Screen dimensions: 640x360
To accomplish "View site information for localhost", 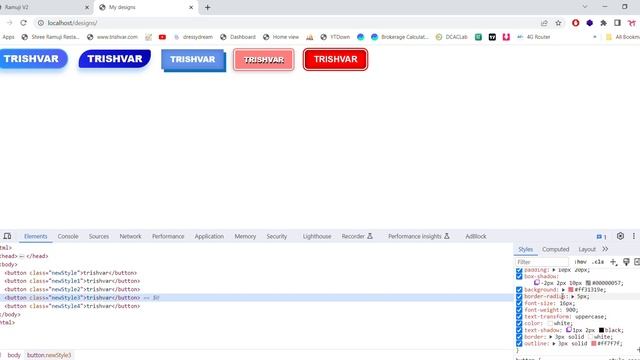I will 41,23.
